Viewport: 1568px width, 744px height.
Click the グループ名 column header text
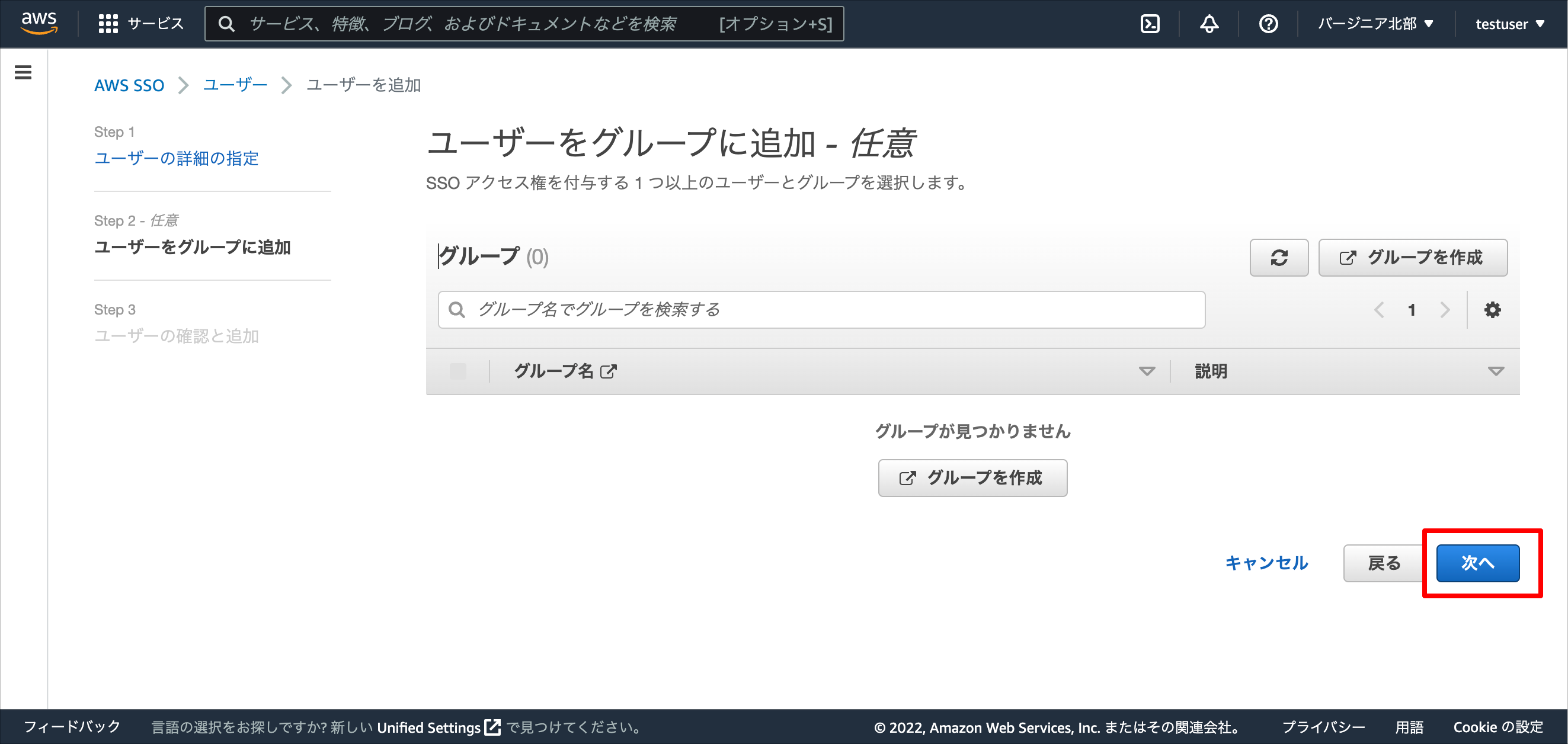tap(553, 371)
